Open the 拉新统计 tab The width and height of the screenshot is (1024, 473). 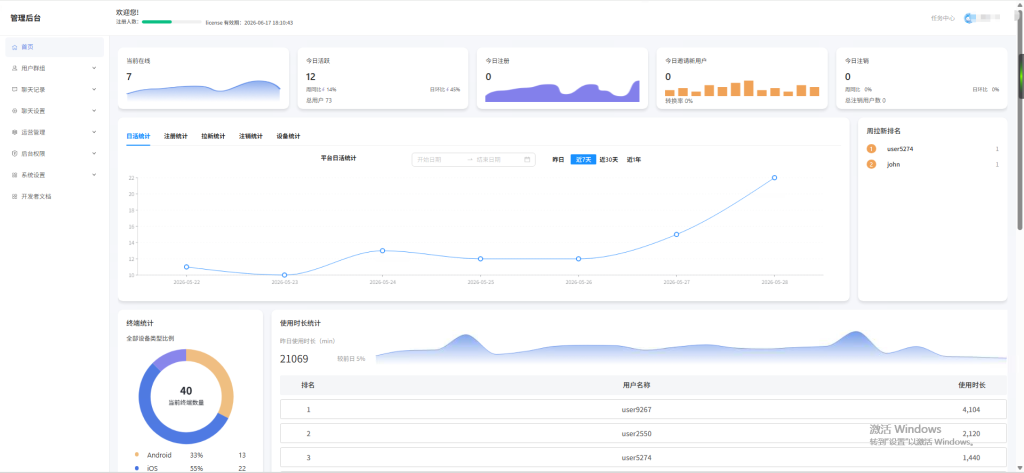213,137
